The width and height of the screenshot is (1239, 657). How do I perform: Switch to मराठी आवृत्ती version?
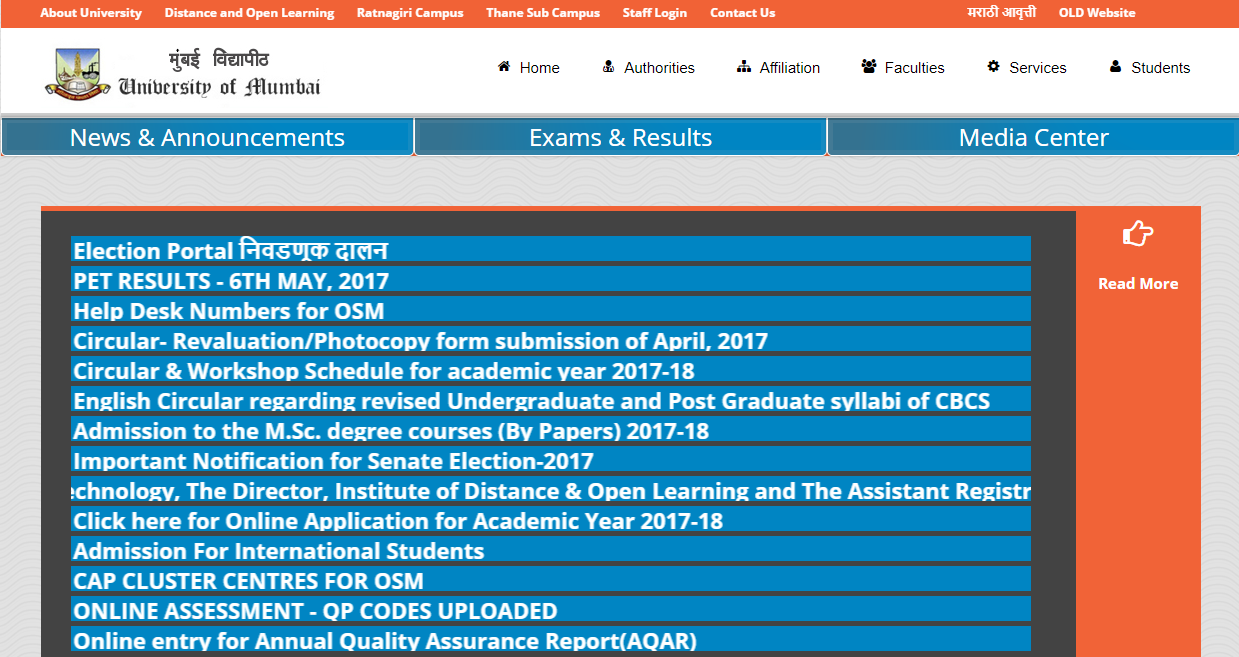pos(1001,13)
